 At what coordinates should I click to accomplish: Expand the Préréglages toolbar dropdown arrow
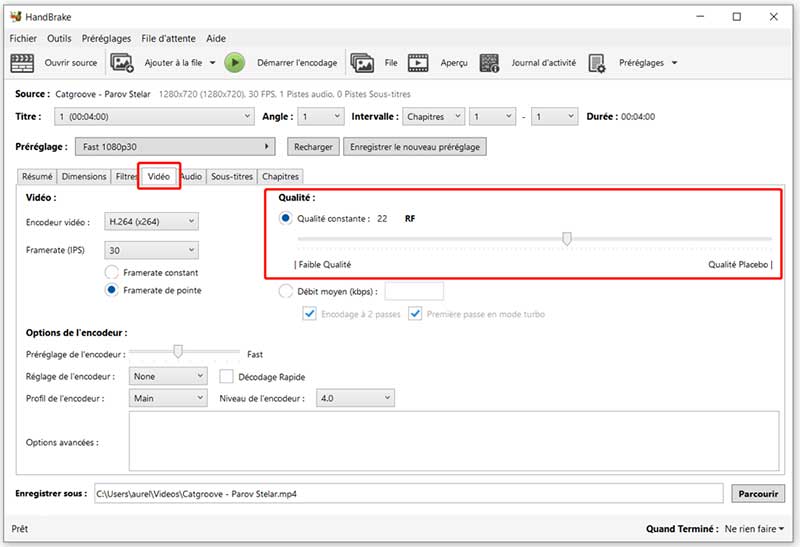[x=674, y=63]
